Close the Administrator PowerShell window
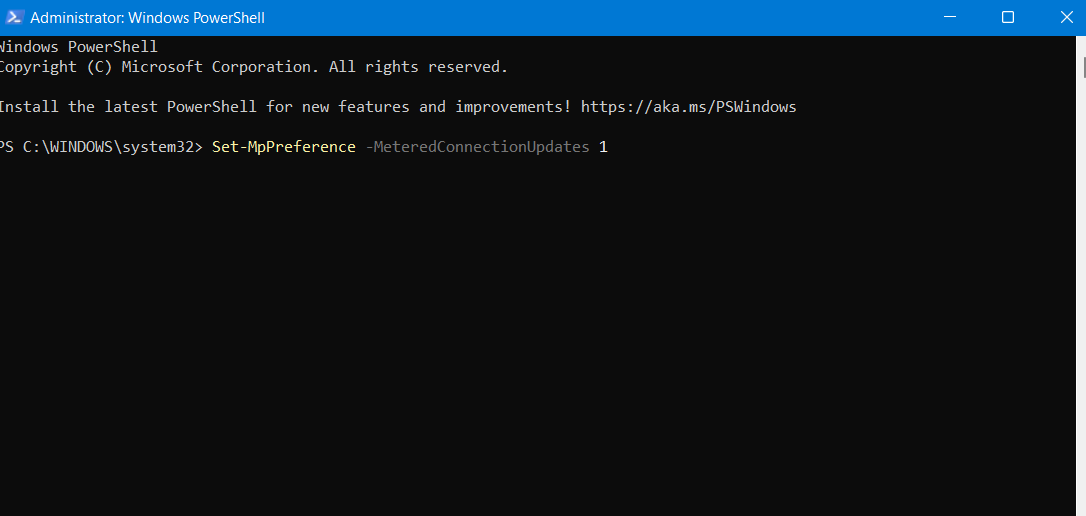Viewport: 1086px width, 516px height. (x=1066, y=18)
